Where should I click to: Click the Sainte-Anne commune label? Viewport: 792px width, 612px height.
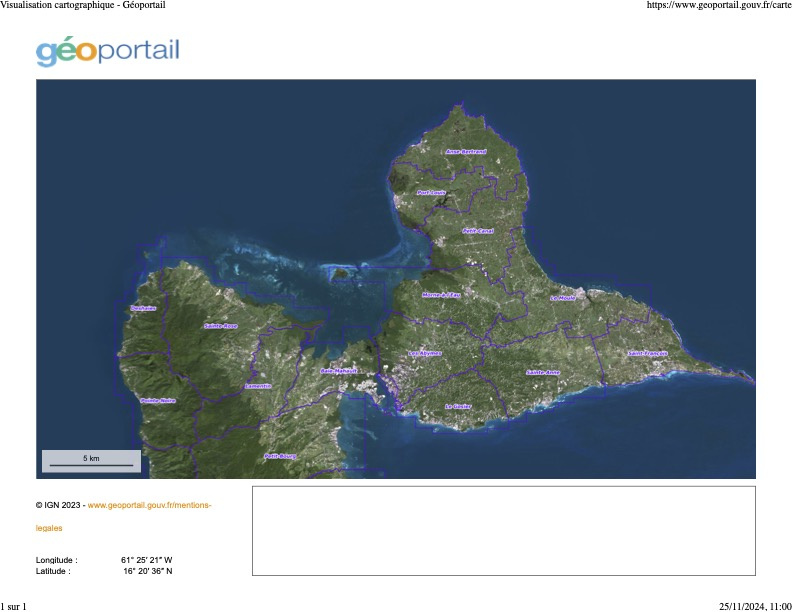click(x=543, y=372)
